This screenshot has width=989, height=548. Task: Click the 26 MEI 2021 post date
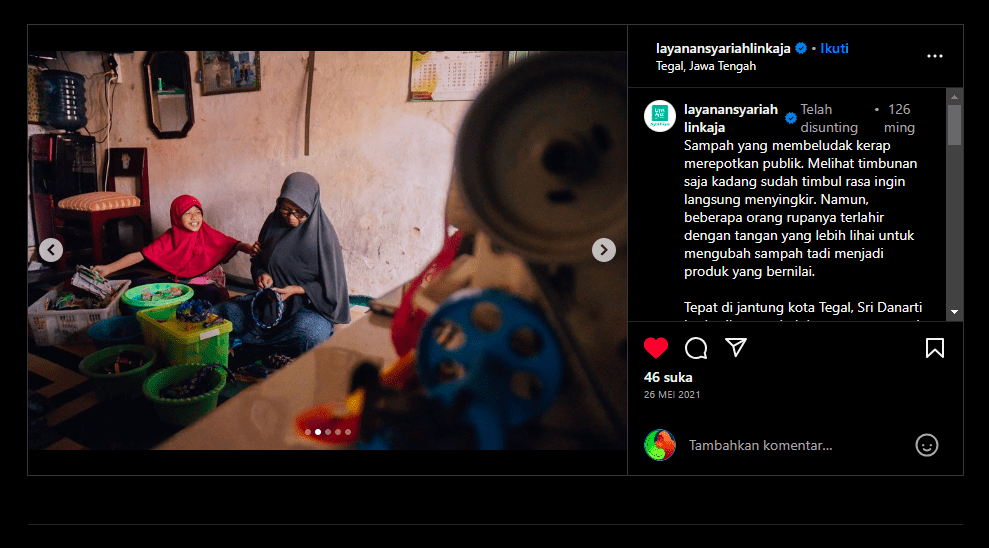(672, 394)
